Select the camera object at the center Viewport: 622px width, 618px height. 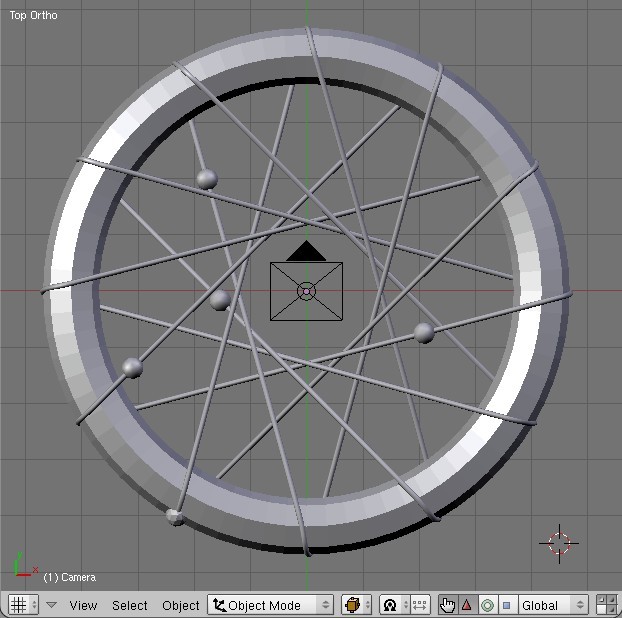[x=306, y=291]
